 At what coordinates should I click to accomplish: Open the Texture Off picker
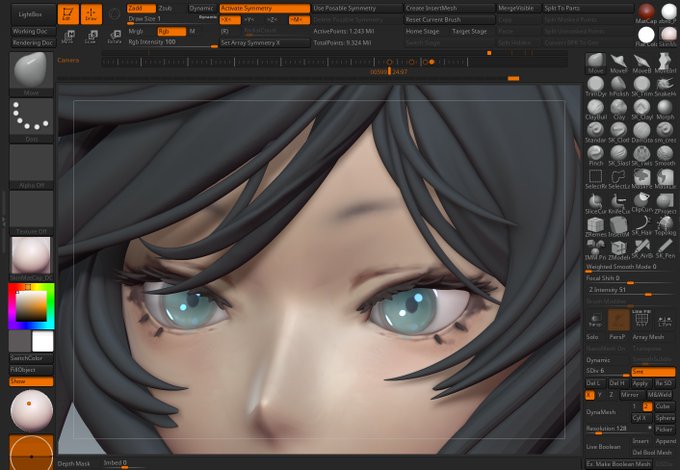(31, 213)
